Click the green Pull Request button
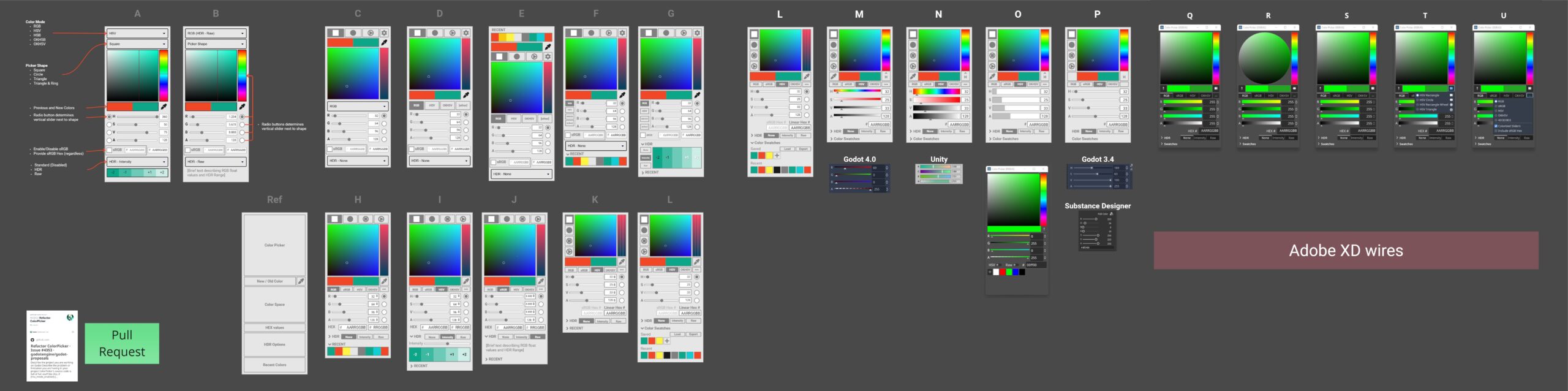Screen dimensions: 1568x391 (122, 343)
